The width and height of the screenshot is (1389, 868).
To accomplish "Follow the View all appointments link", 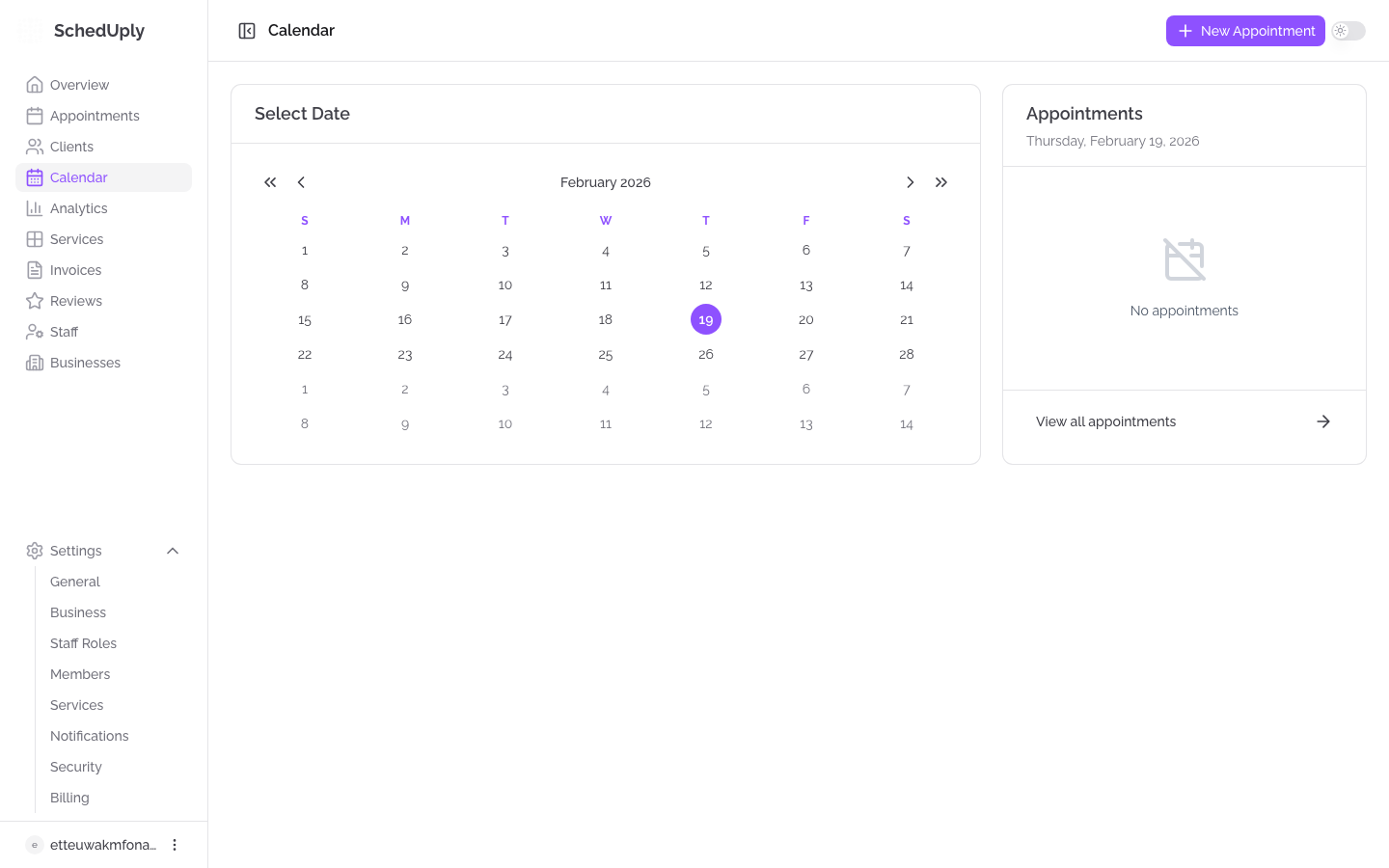I will coord(1105,421).
